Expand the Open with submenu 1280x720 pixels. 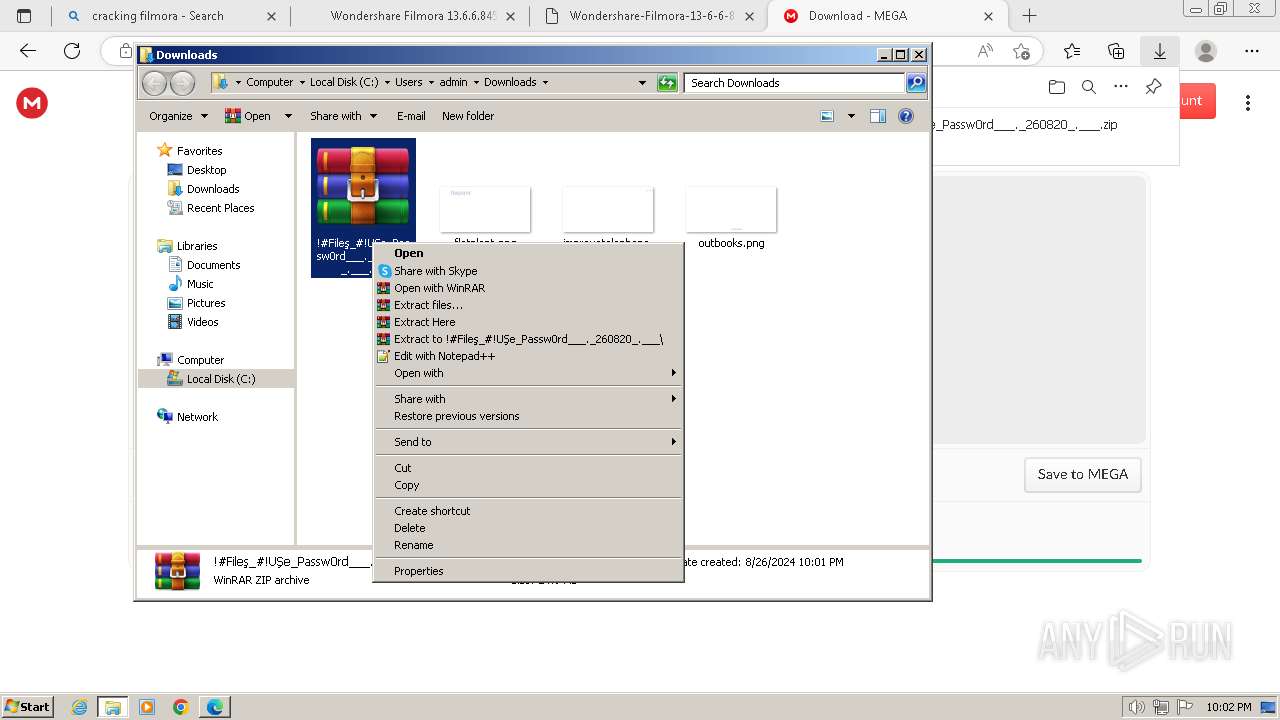tap(528, 373)
